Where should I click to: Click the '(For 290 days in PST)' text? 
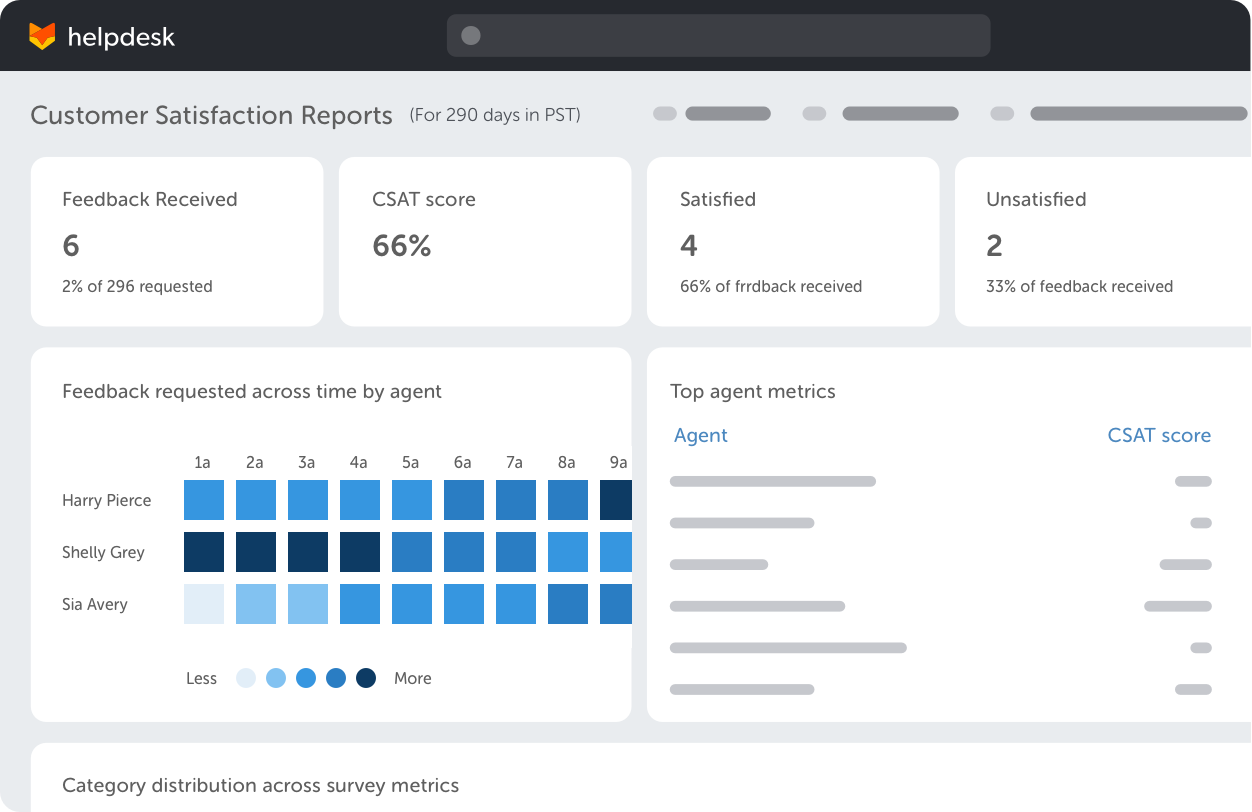[x=495, y=115]
